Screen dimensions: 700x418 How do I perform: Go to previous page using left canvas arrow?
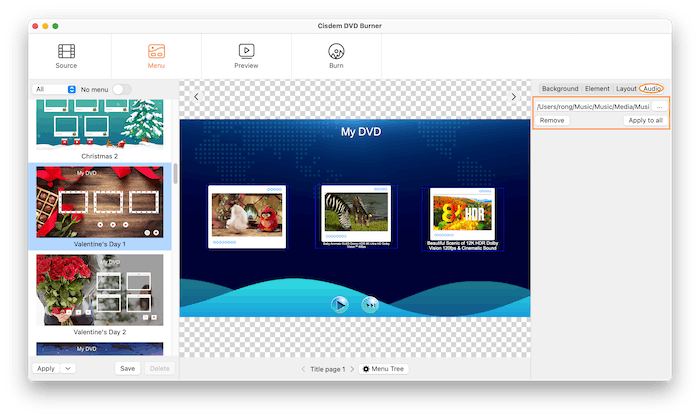(196, 97)
